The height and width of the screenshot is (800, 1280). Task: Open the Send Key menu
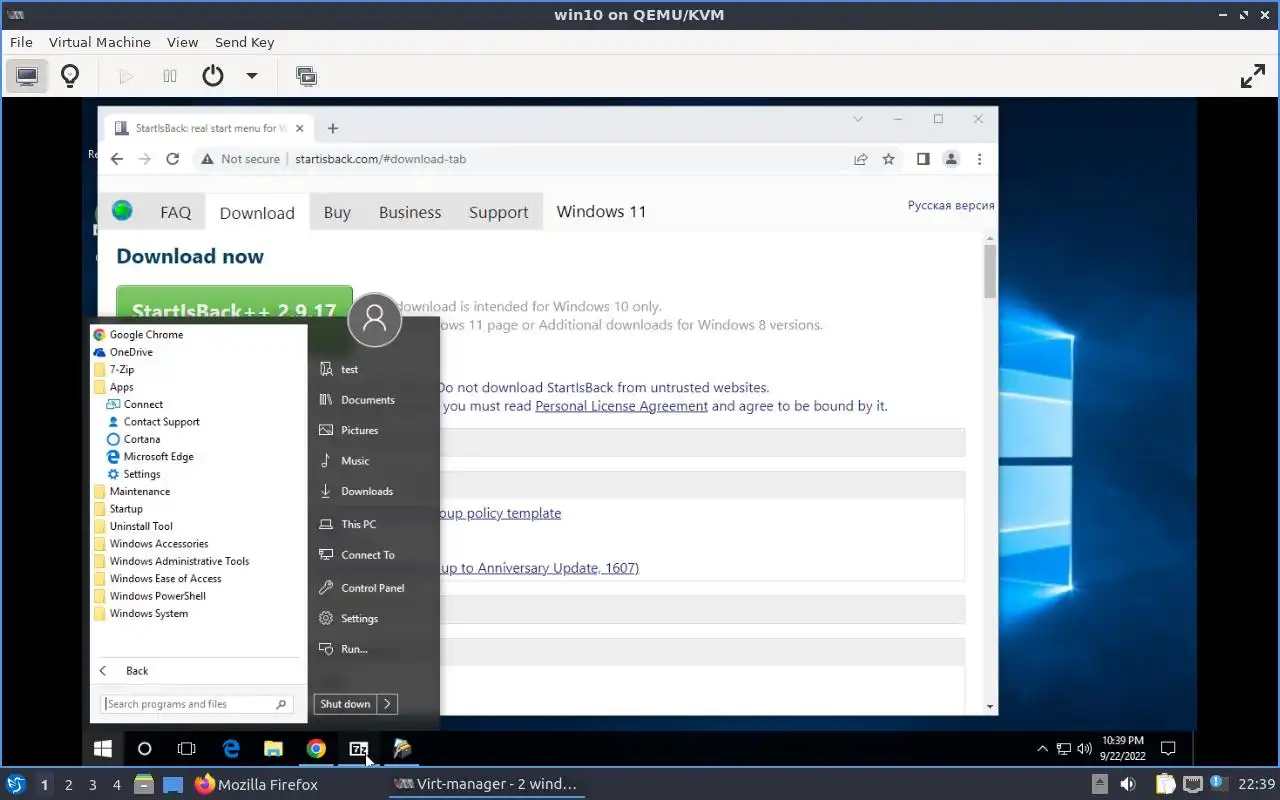[x=244, y=42]
